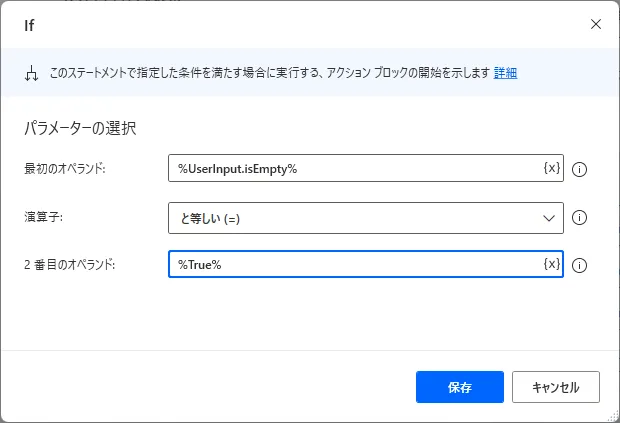Click the 最初のオペランド label
The width and height of the screenshot is (620, 423).
coord(64,168)
